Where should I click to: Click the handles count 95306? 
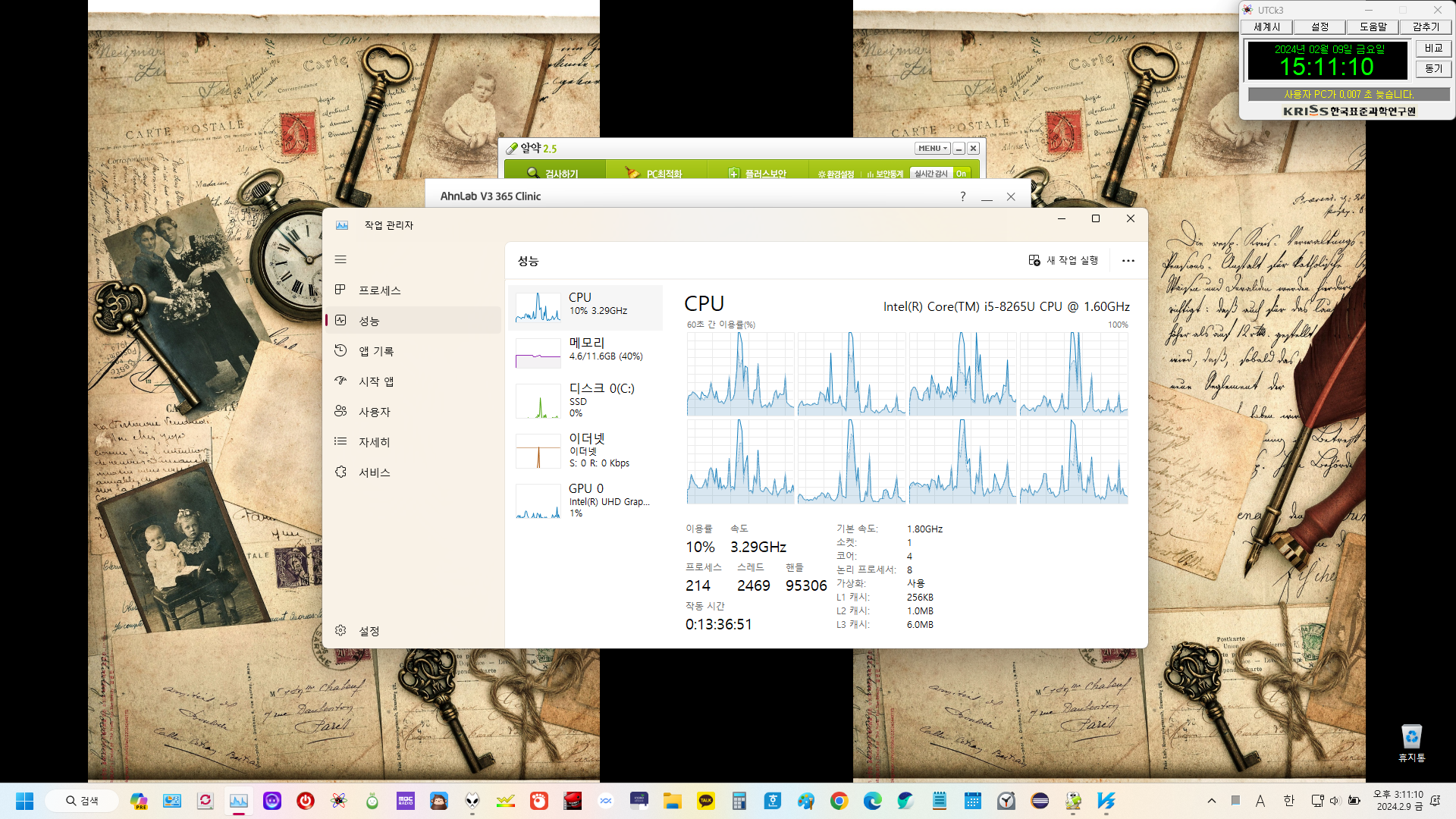(x=806, y=585)
